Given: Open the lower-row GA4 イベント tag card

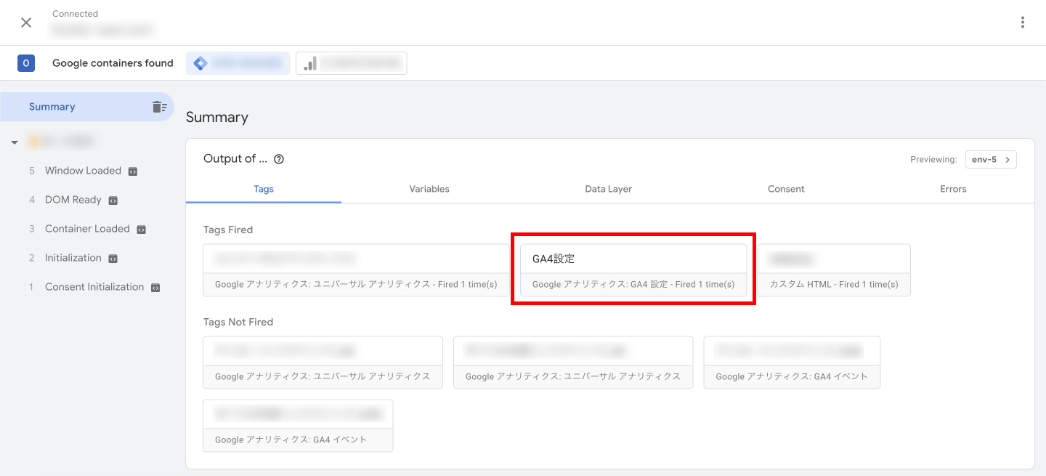Looking at the screenshot, I should click(x=298, y=425).
